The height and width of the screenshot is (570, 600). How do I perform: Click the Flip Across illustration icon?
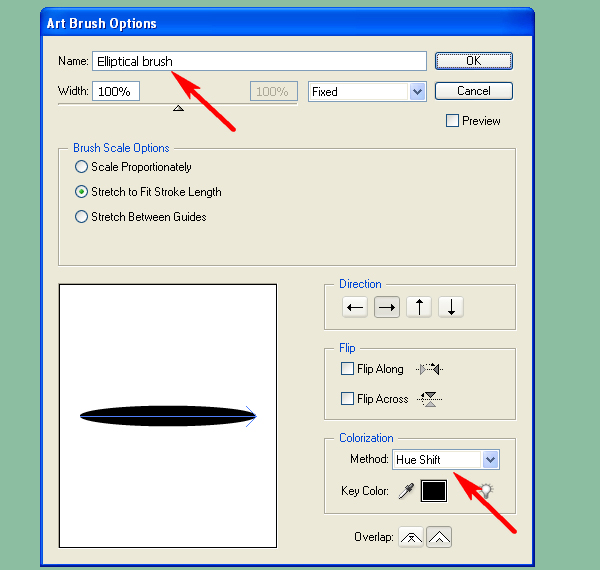430,399
